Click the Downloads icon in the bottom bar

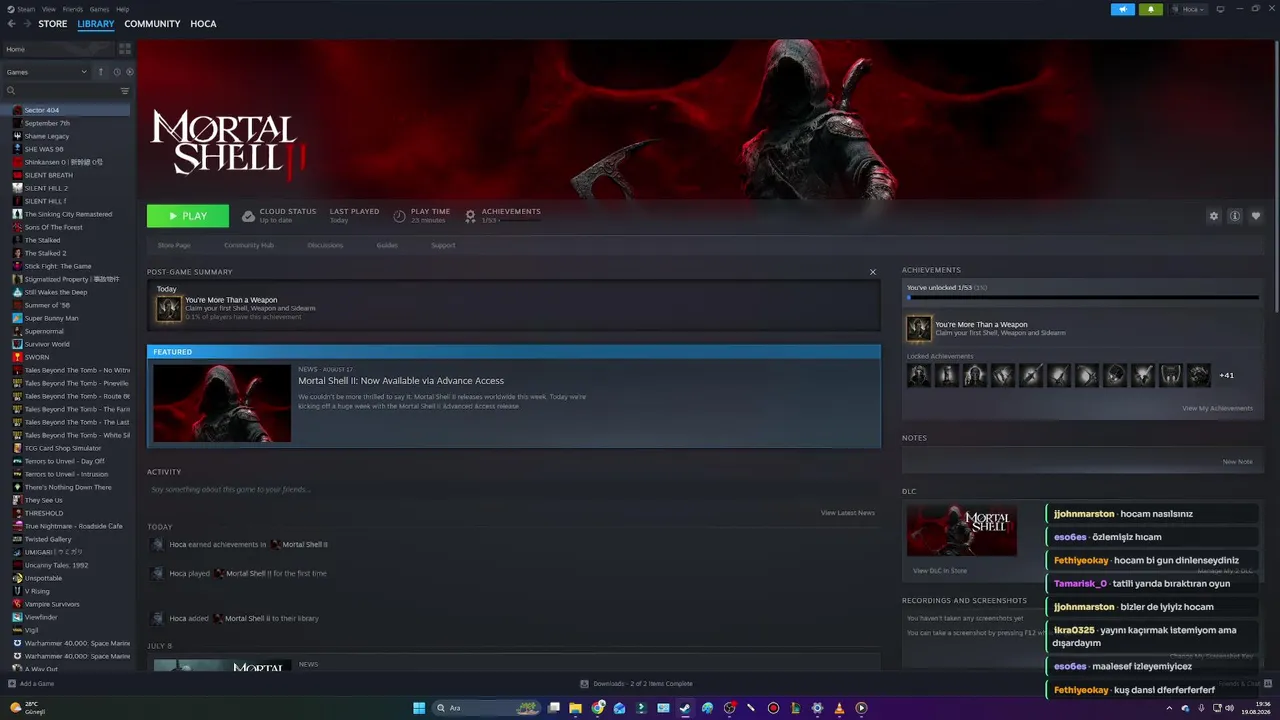584,684
